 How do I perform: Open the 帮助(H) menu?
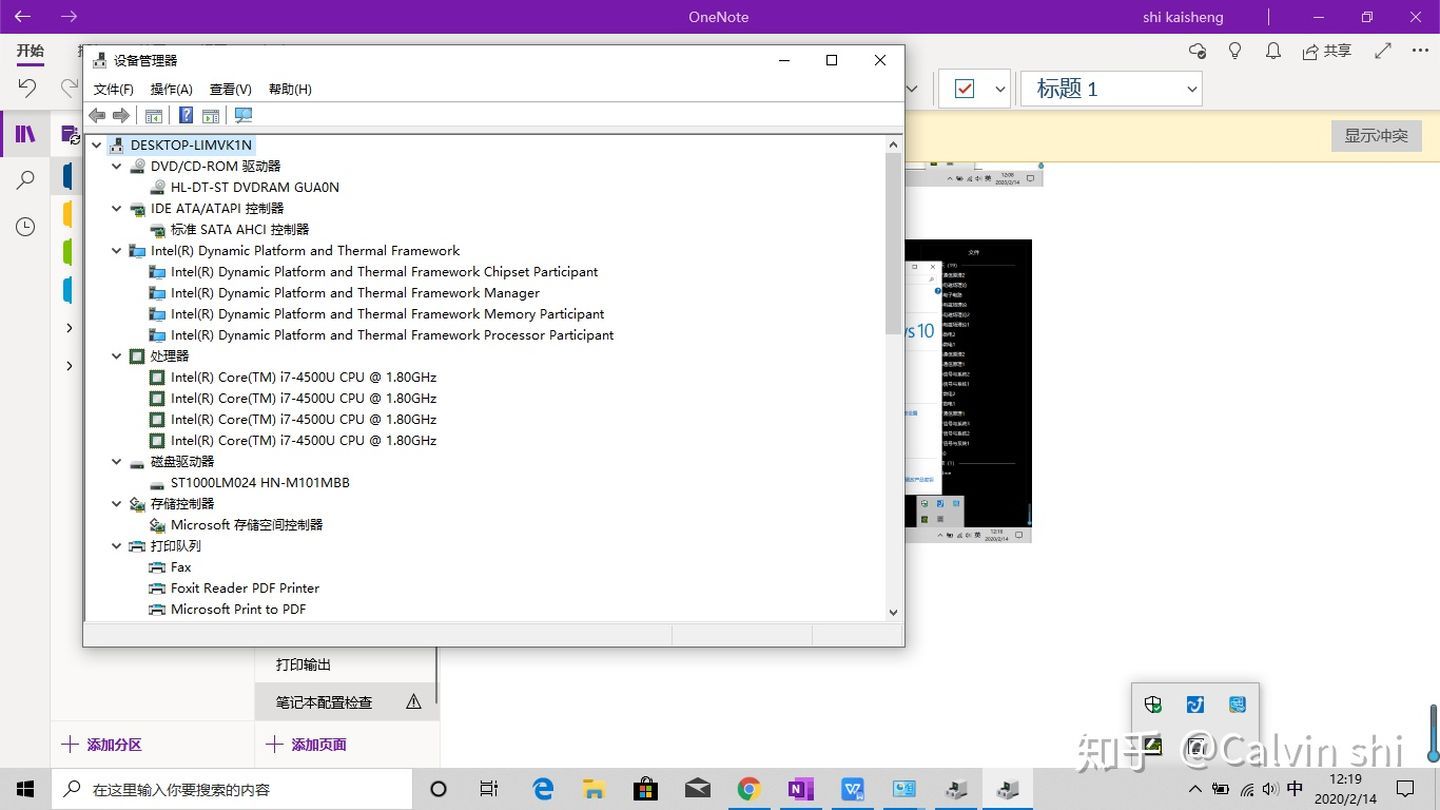(290, 89)
